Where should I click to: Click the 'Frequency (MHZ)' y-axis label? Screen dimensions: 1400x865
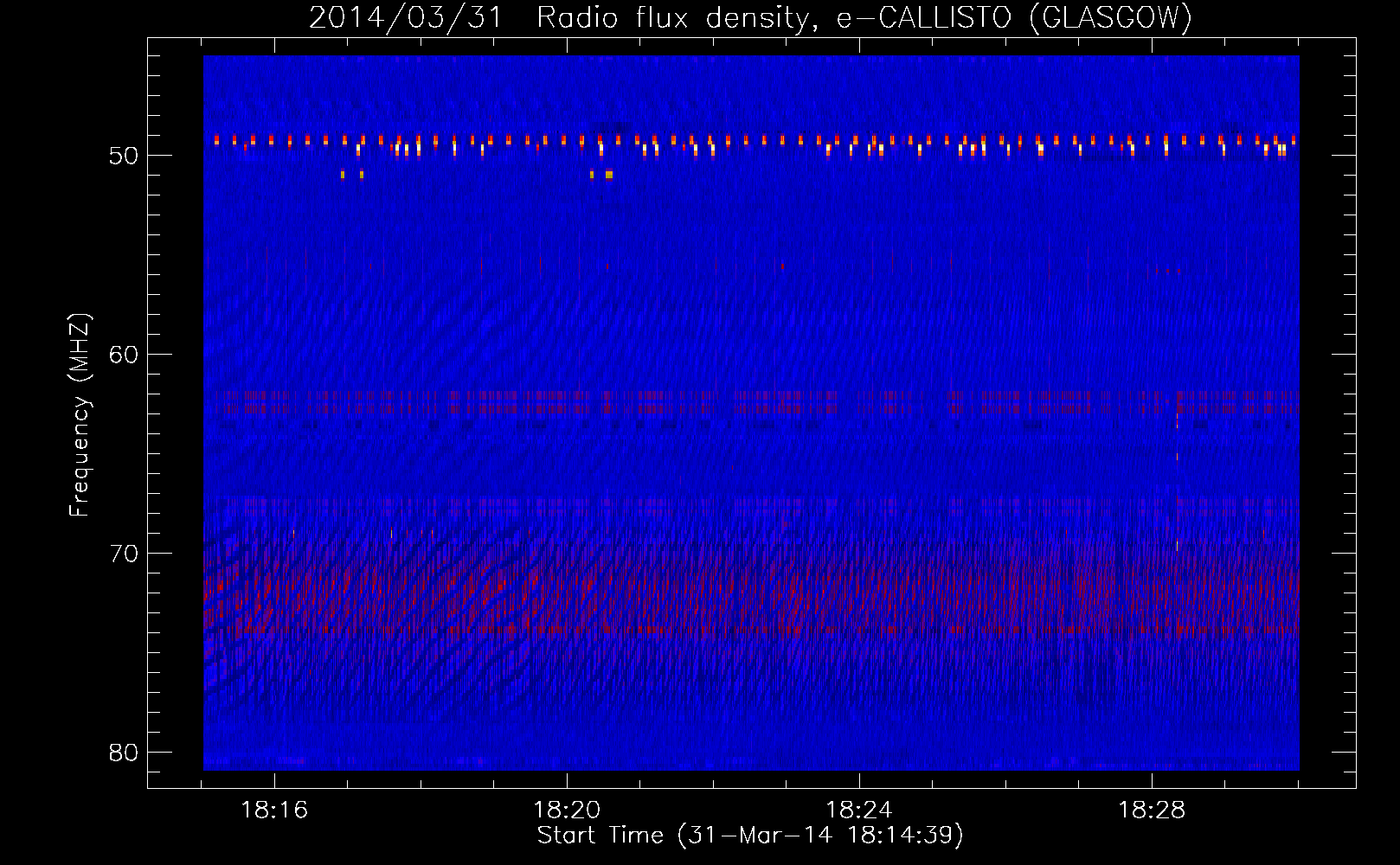point(80,415)
